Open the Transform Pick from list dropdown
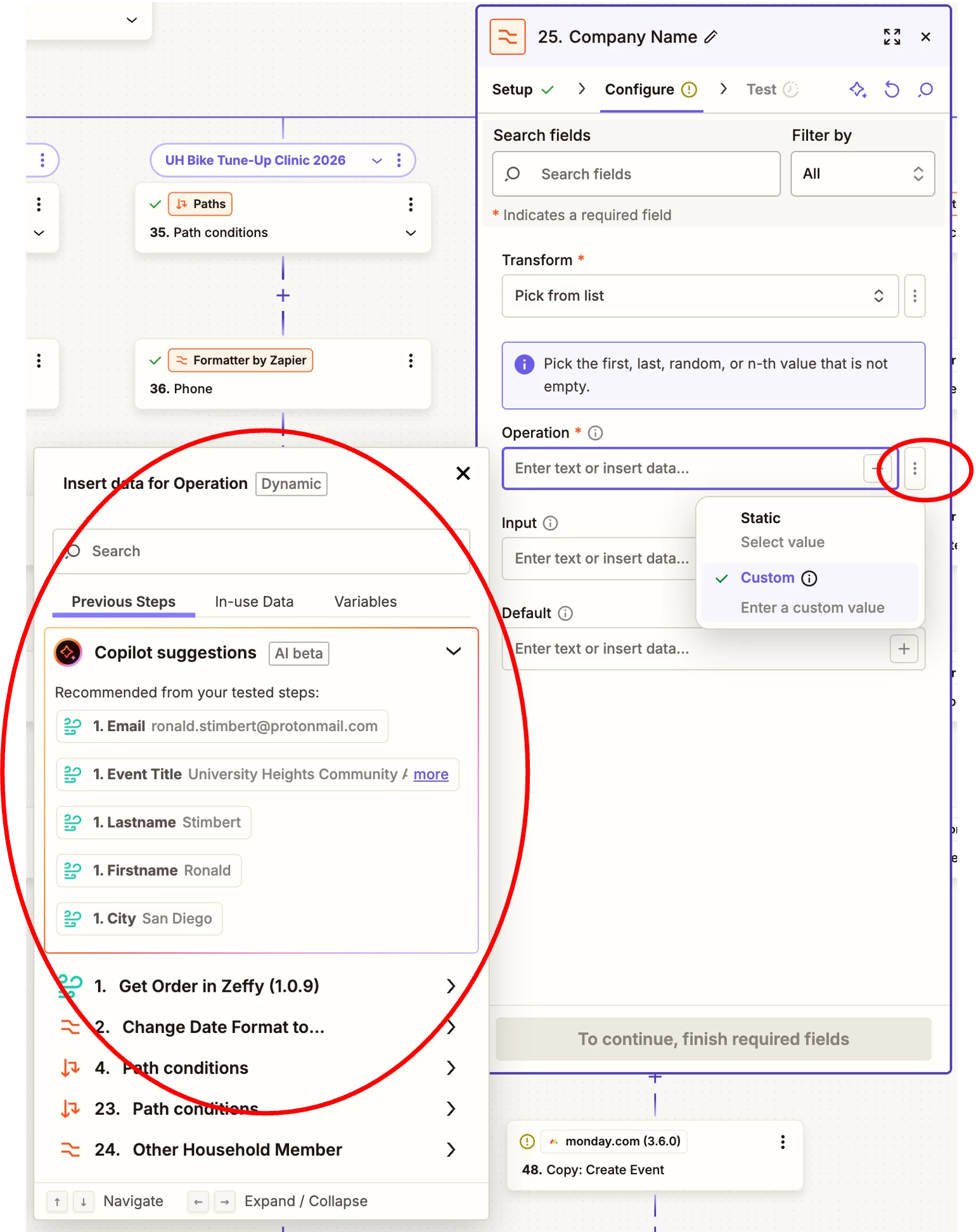This screenshot has width=976, height=1232. point(700,296)
